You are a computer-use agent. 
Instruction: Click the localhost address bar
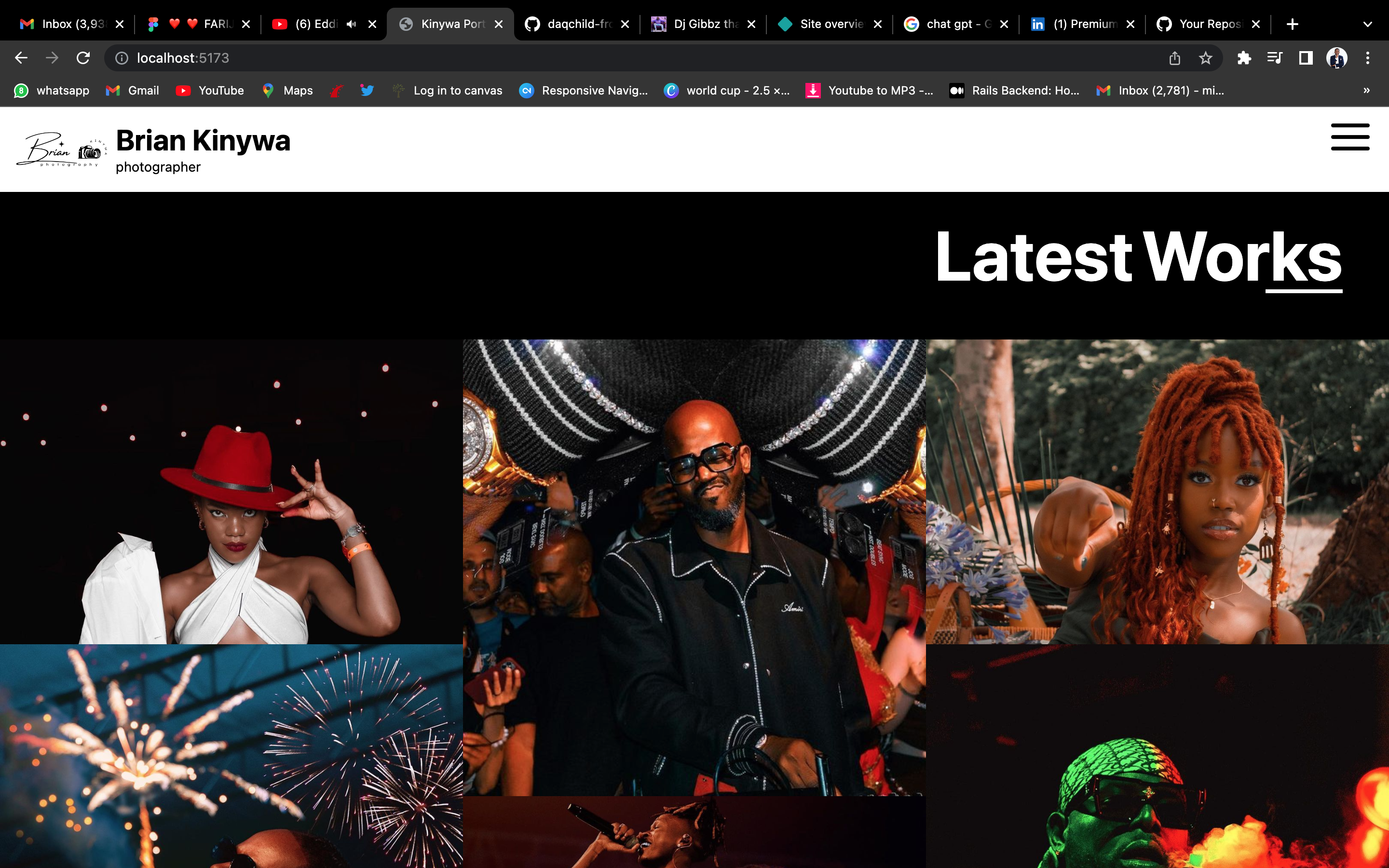click(x=574, y=58)
